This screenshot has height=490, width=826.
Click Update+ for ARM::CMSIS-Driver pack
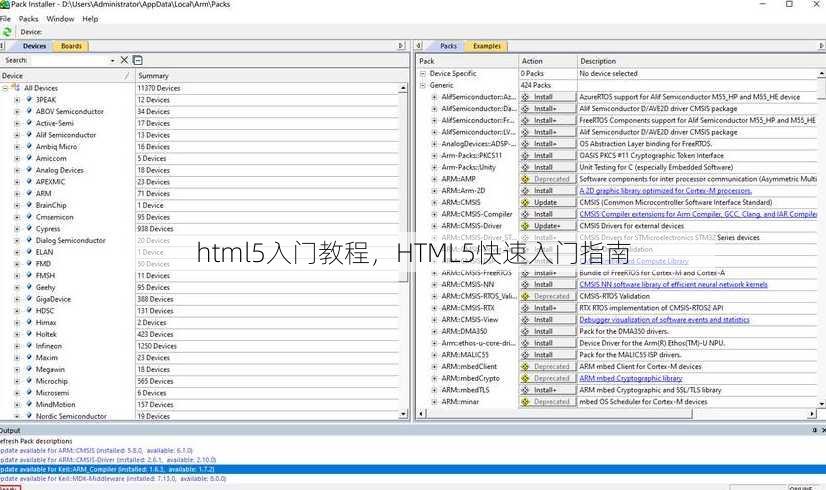click(x=548, y=226)
